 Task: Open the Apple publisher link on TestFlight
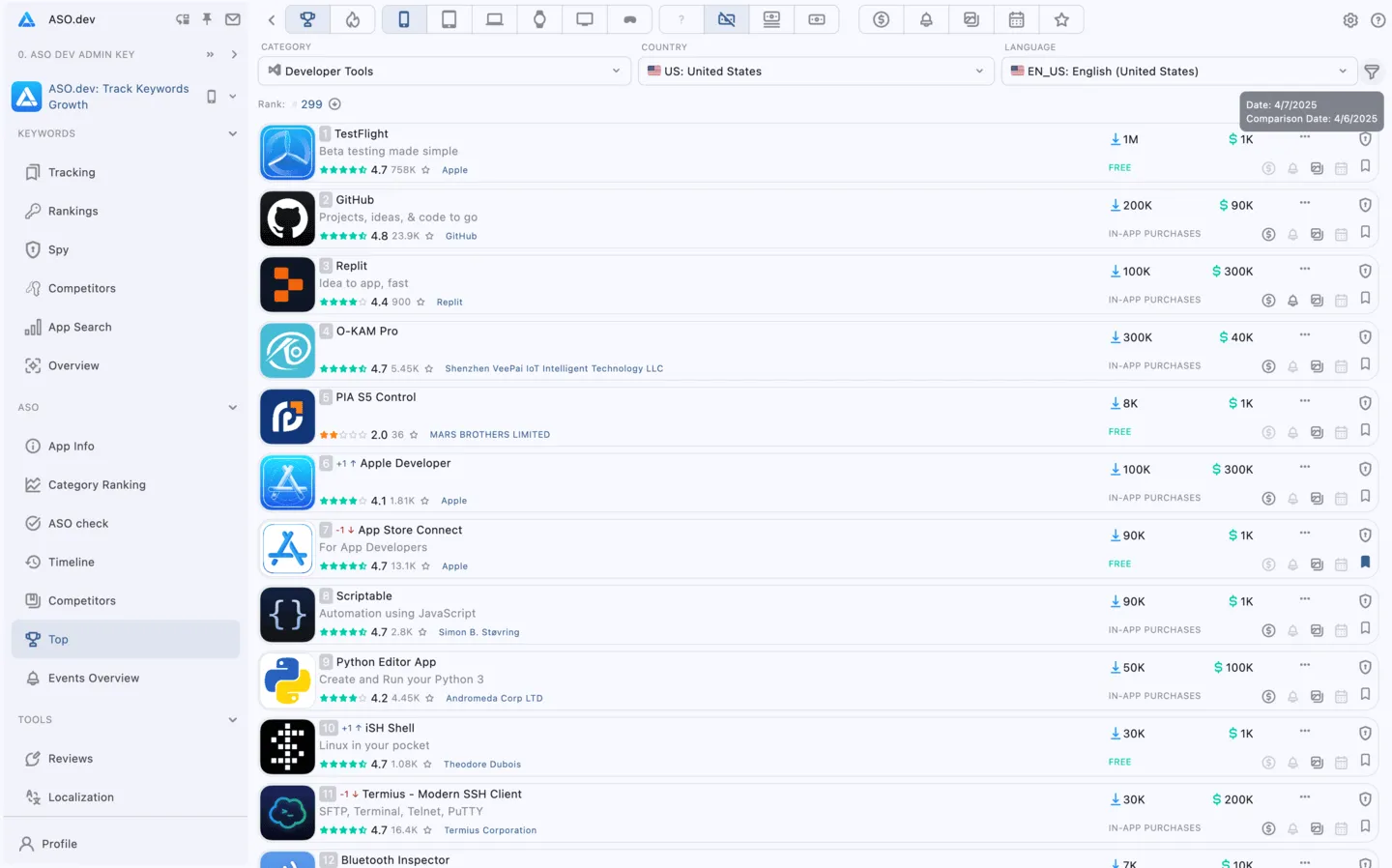454,169
